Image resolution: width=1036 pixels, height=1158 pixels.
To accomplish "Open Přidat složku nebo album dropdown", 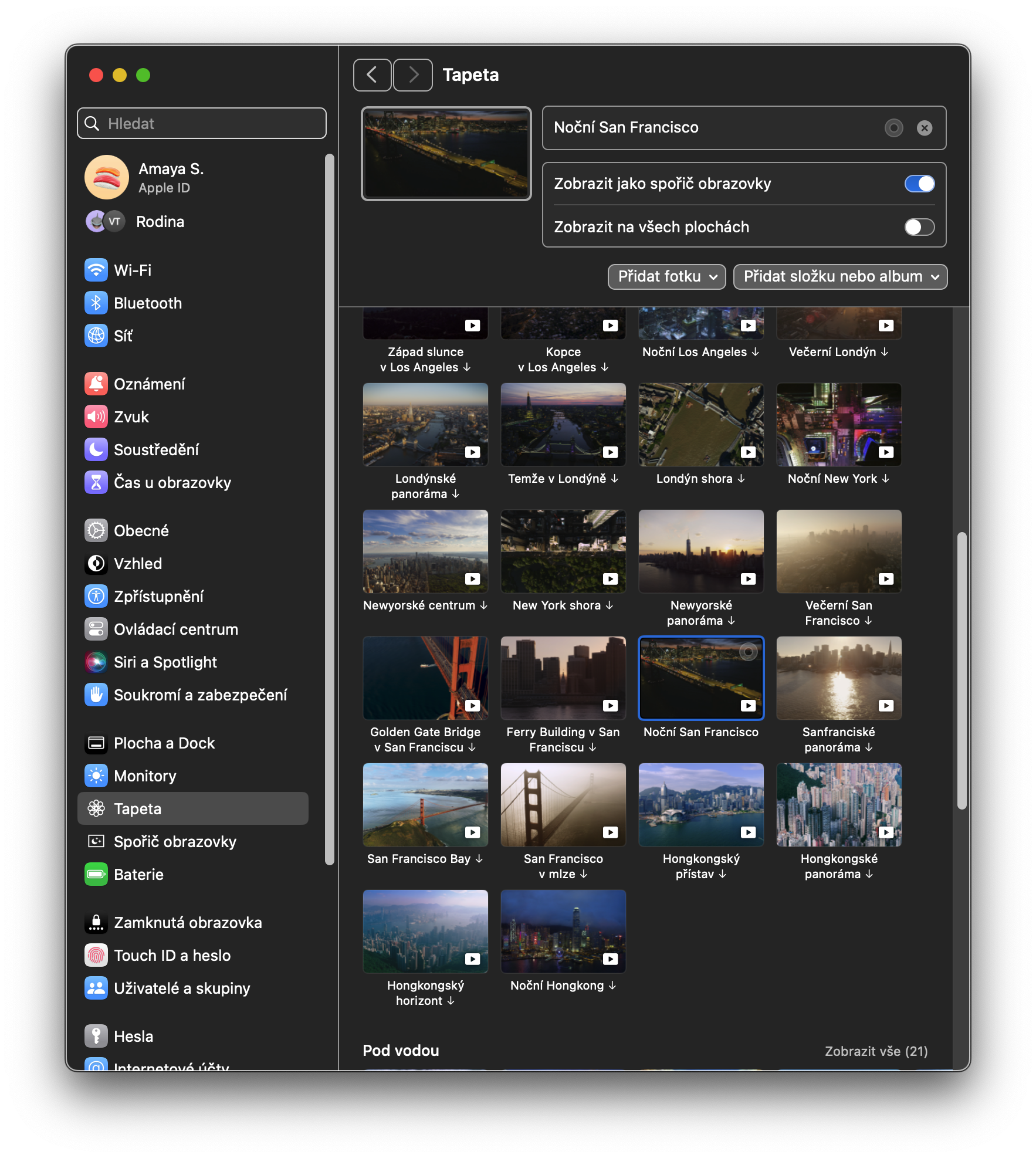I will [x=840, y=276].
